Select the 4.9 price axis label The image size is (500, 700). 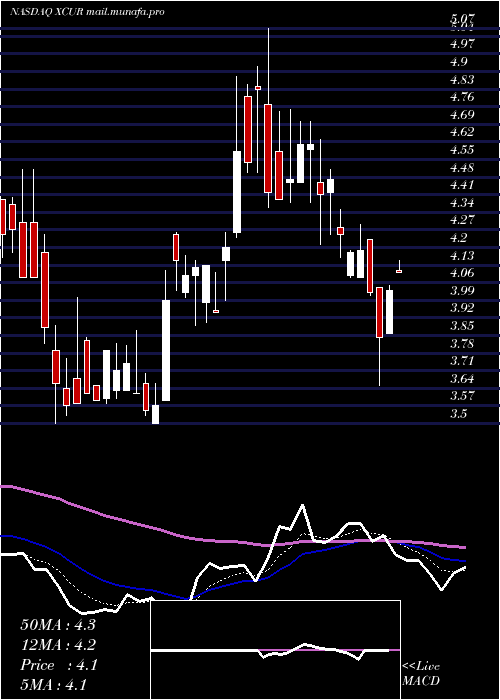(x=461, y=62)
